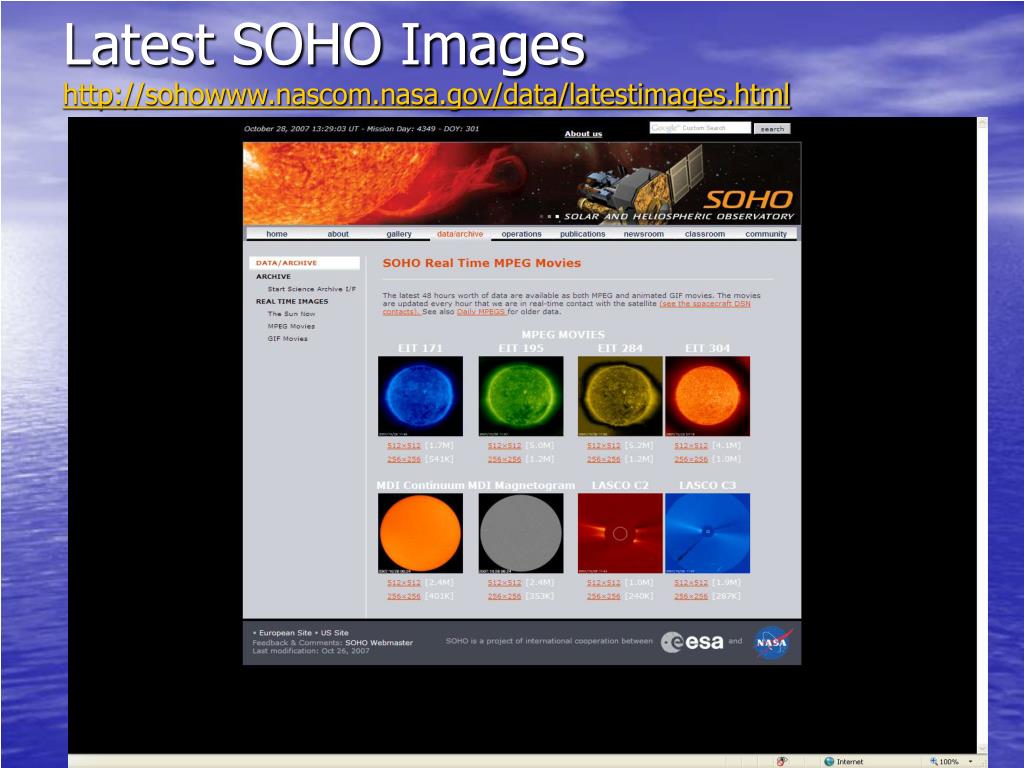This screenshot has width=1024, height=768.
Task: Open the about tab
Action: 338,234
